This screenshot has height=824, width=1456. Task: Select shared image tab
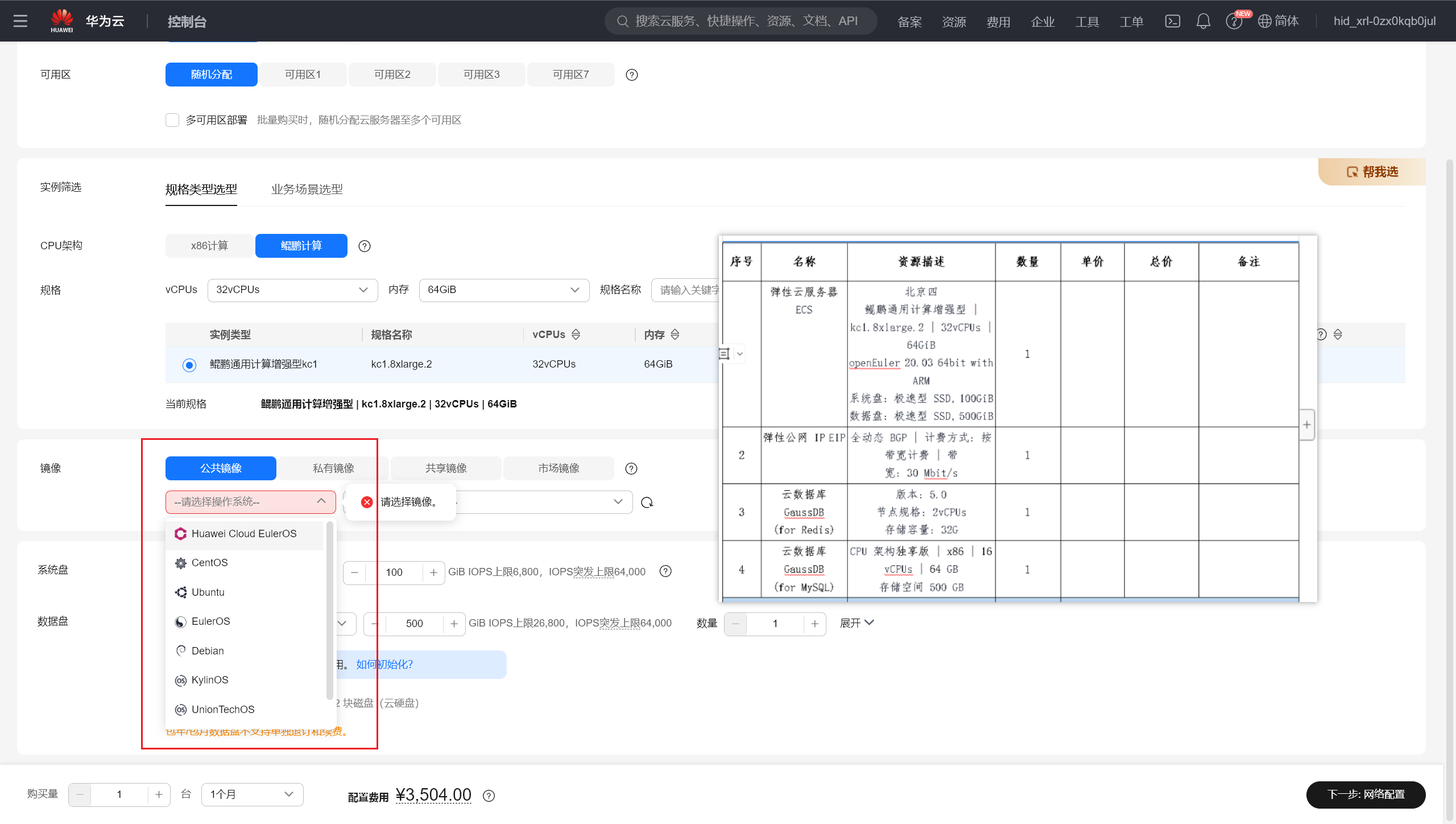point(446,468)
